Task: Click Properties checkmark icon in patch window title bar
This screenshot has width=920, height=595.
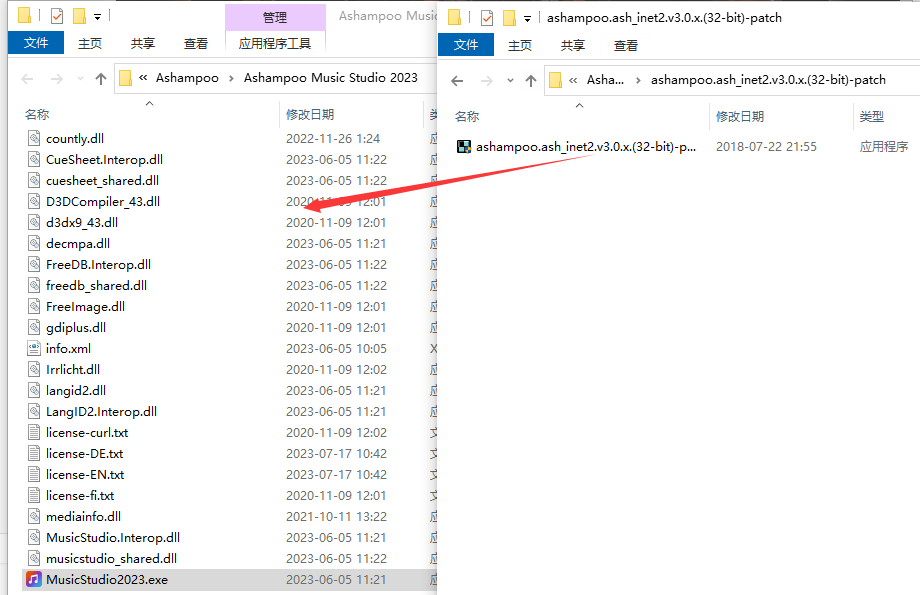Action: tap(487, 18)
